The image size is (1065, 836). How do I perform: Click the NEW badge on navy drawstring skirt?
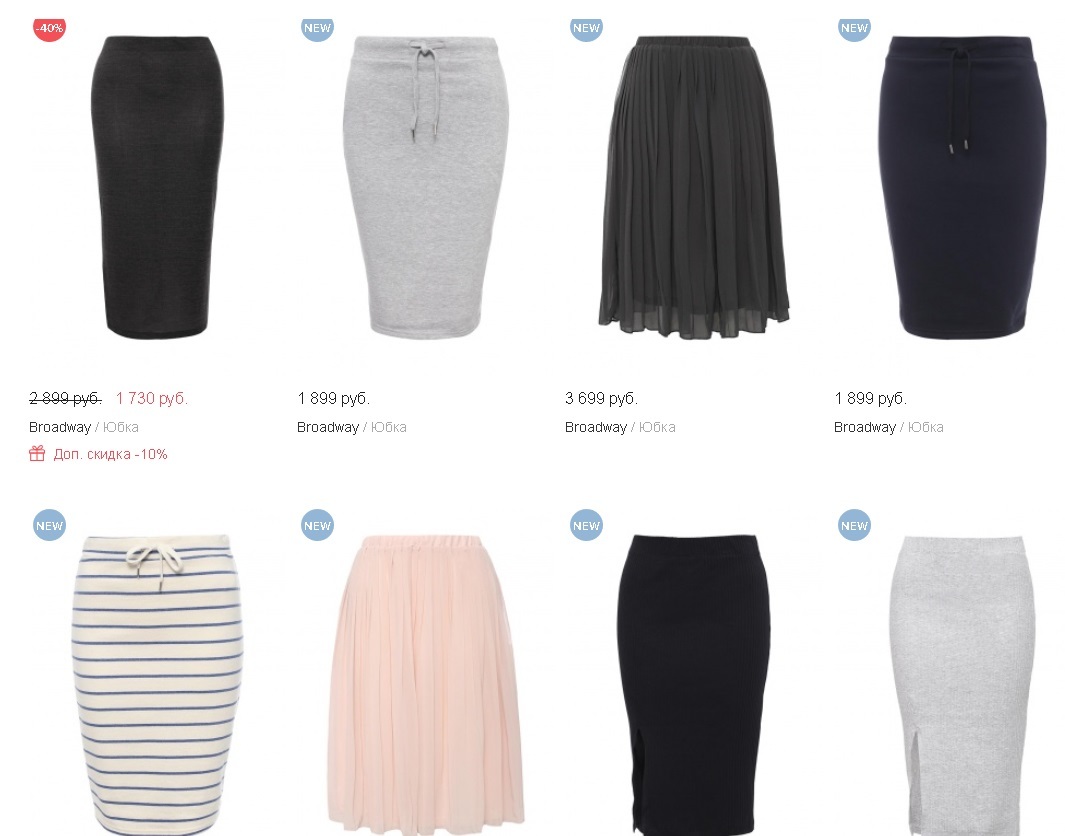854,29
